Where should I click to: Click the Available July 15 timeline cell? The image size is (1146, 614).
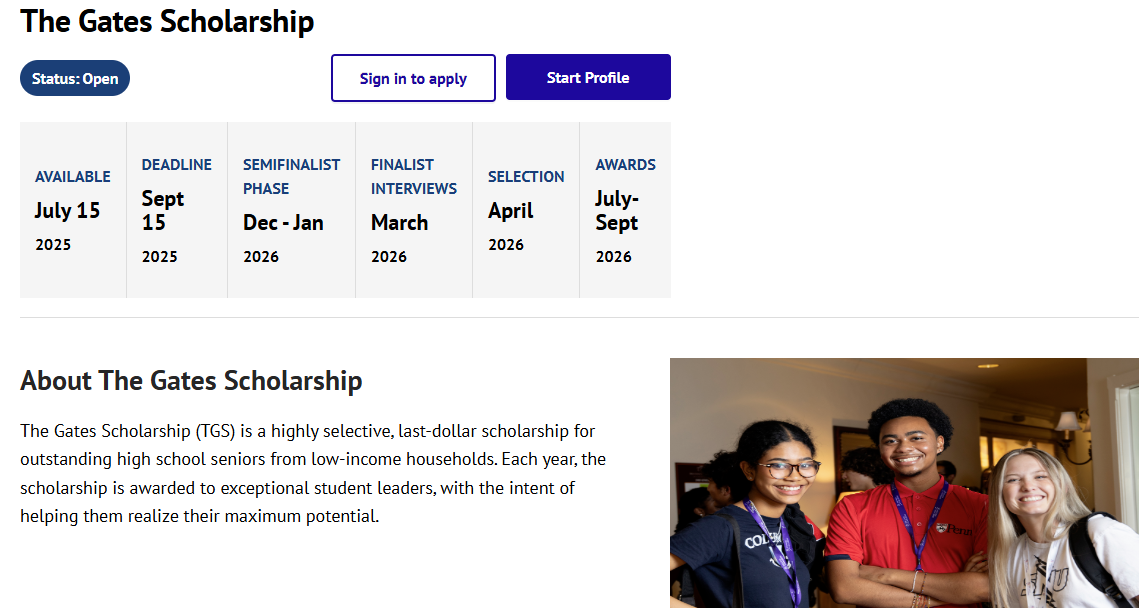(73, 210)
